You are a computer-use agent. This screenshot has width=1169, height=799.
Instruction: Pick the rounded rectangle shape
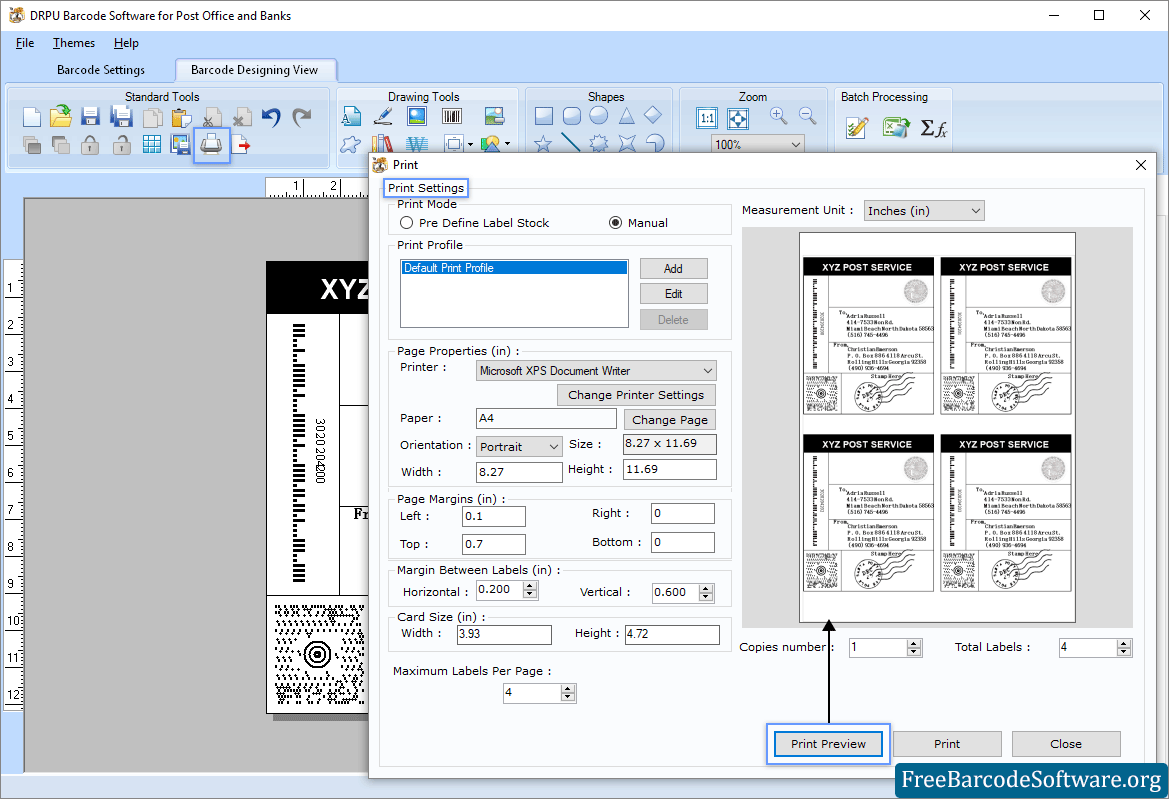(x=572, y=116)
